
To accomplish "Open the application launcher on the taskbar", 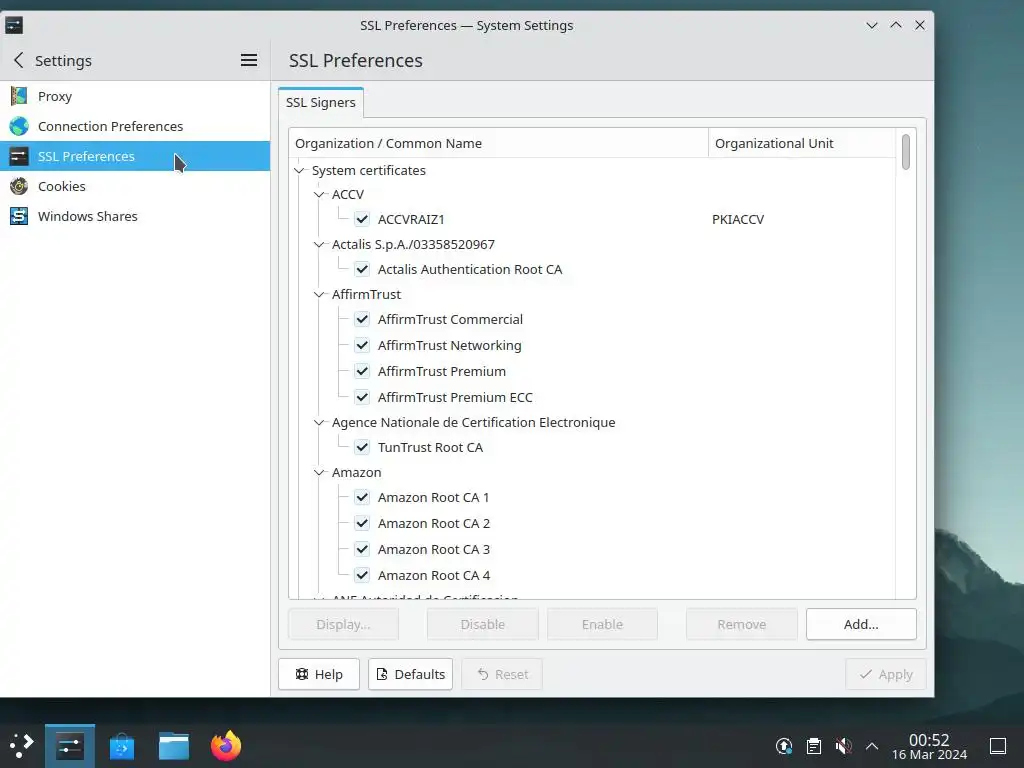I will (22, 746).
